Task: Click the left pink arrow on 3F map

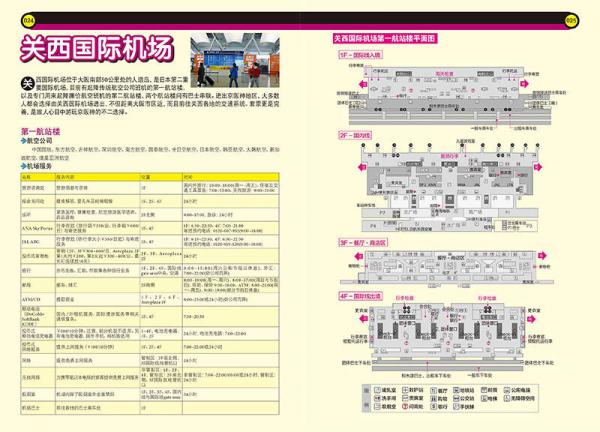Action: click(x=359, y=256)
